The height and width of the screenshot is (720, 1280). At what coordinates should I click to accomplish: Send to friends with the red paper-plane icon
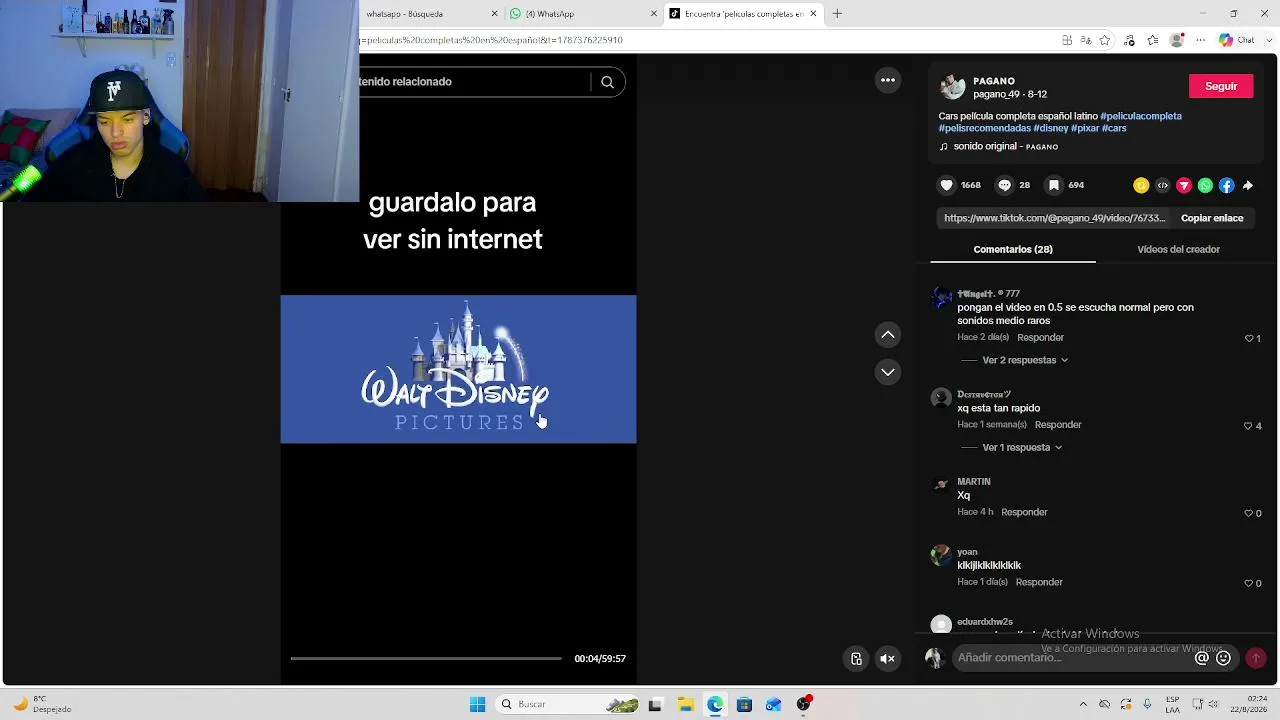(1184, 185)
